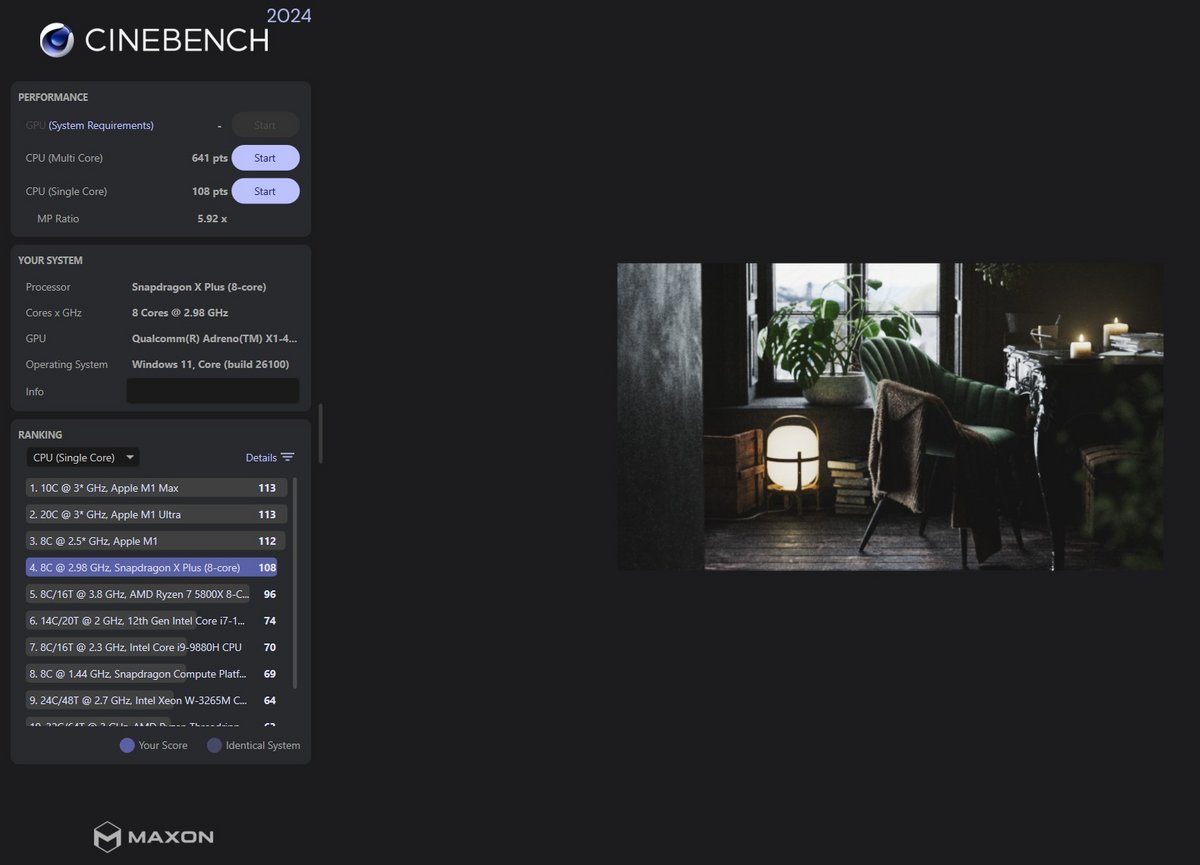Click the "Windows 11, Core (build 26100)" value
Image resolution: width=1200 pixels, height=865 pixels.
point(211,365)
